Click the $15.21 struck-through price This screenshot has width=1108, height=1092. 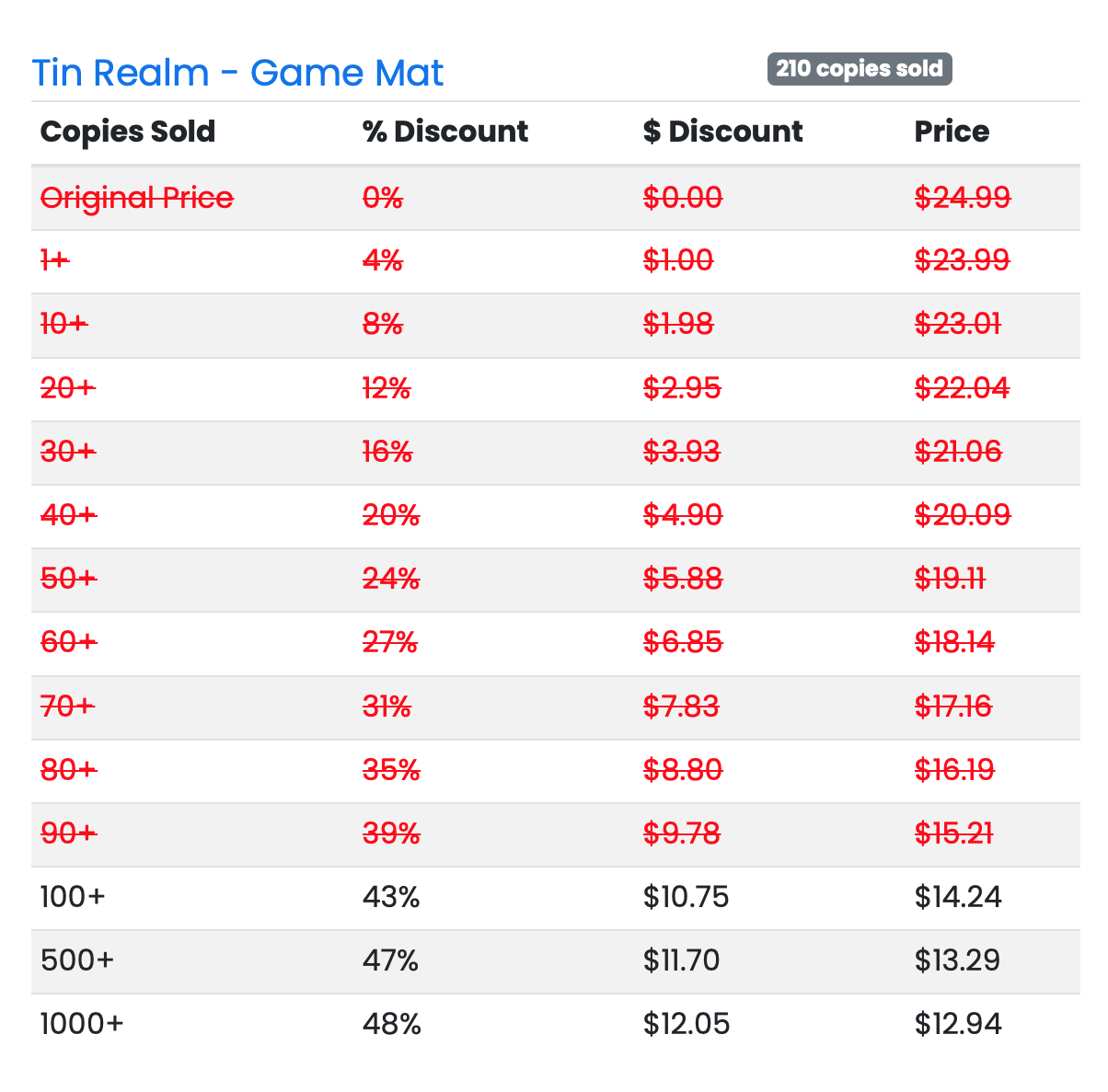953,833
